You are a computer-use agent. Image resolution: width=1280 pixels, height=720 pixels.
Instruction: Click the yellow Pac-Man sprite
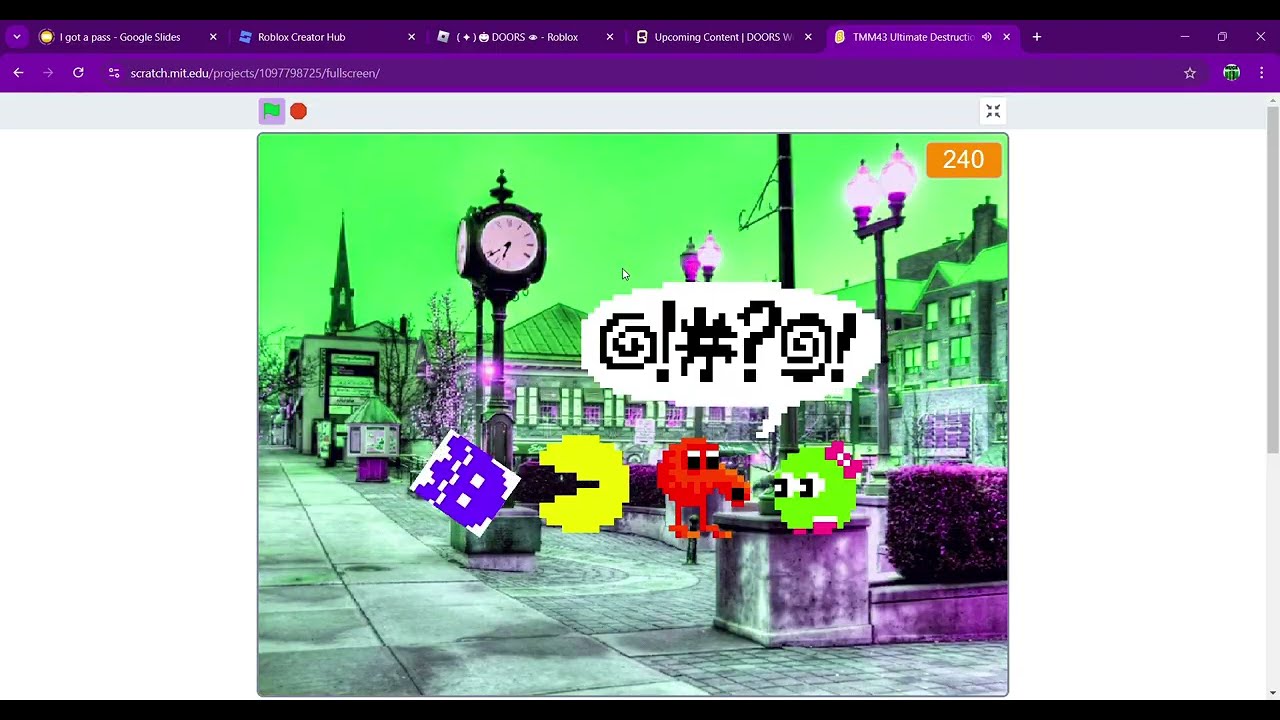584,484
